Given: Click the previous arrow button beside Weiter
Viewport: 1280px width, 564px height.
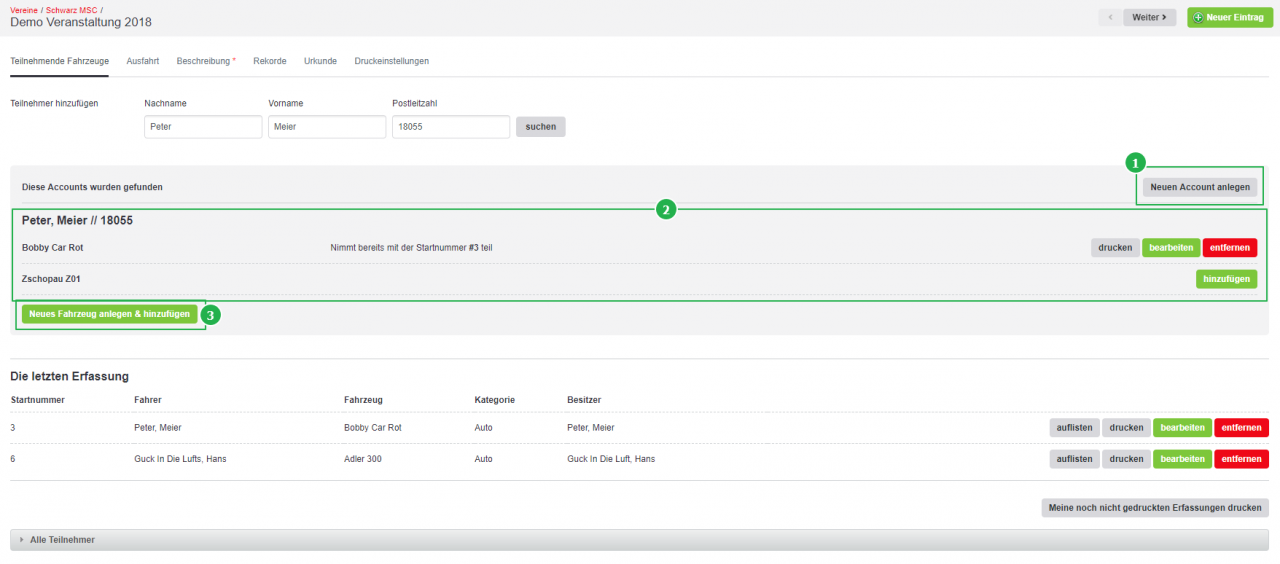Looking at the screenshot, I should (x=1109, y=17).
